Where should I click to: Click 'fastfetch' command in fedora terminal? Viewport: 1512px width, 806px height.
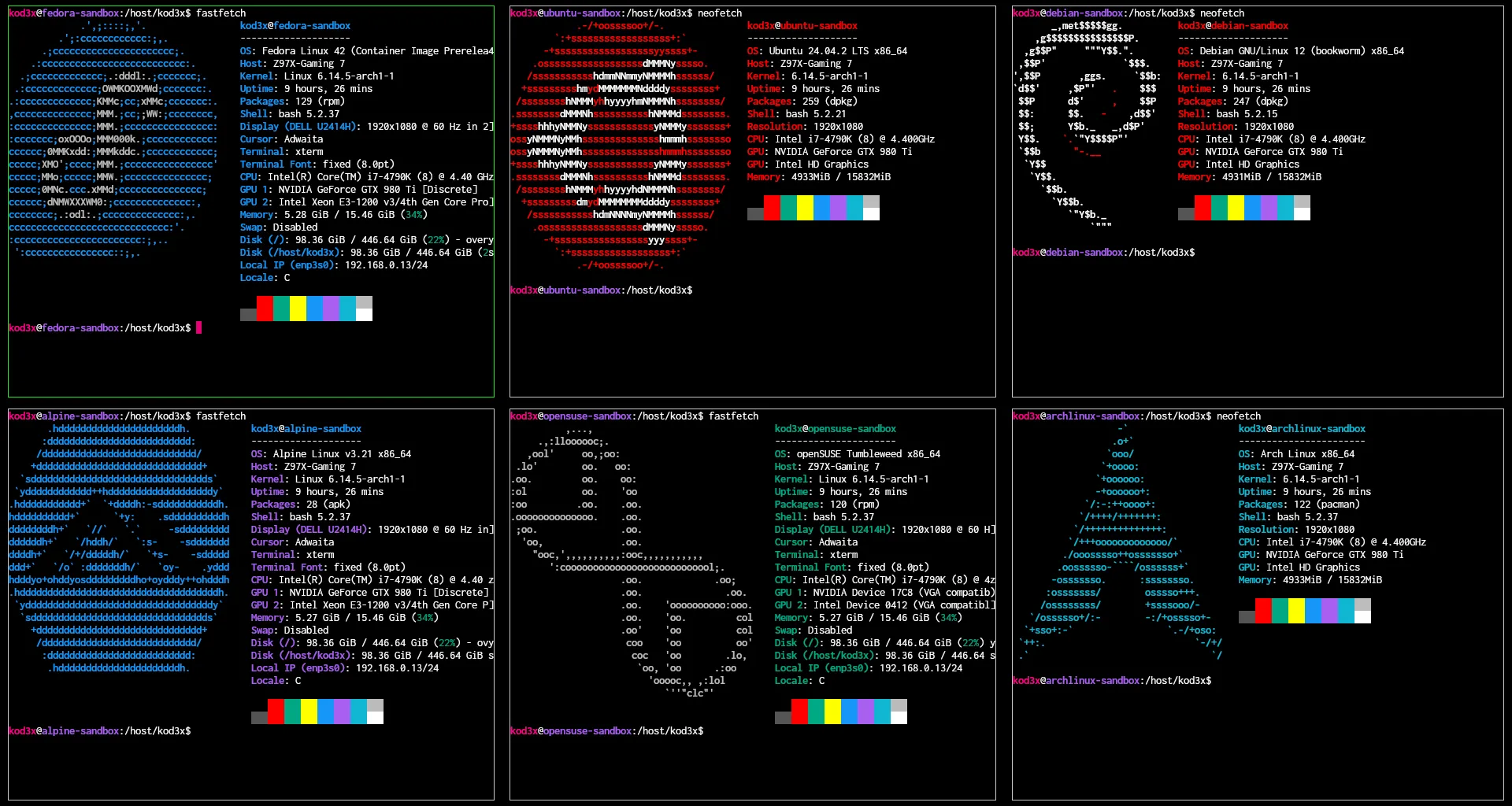coord(220,13)
